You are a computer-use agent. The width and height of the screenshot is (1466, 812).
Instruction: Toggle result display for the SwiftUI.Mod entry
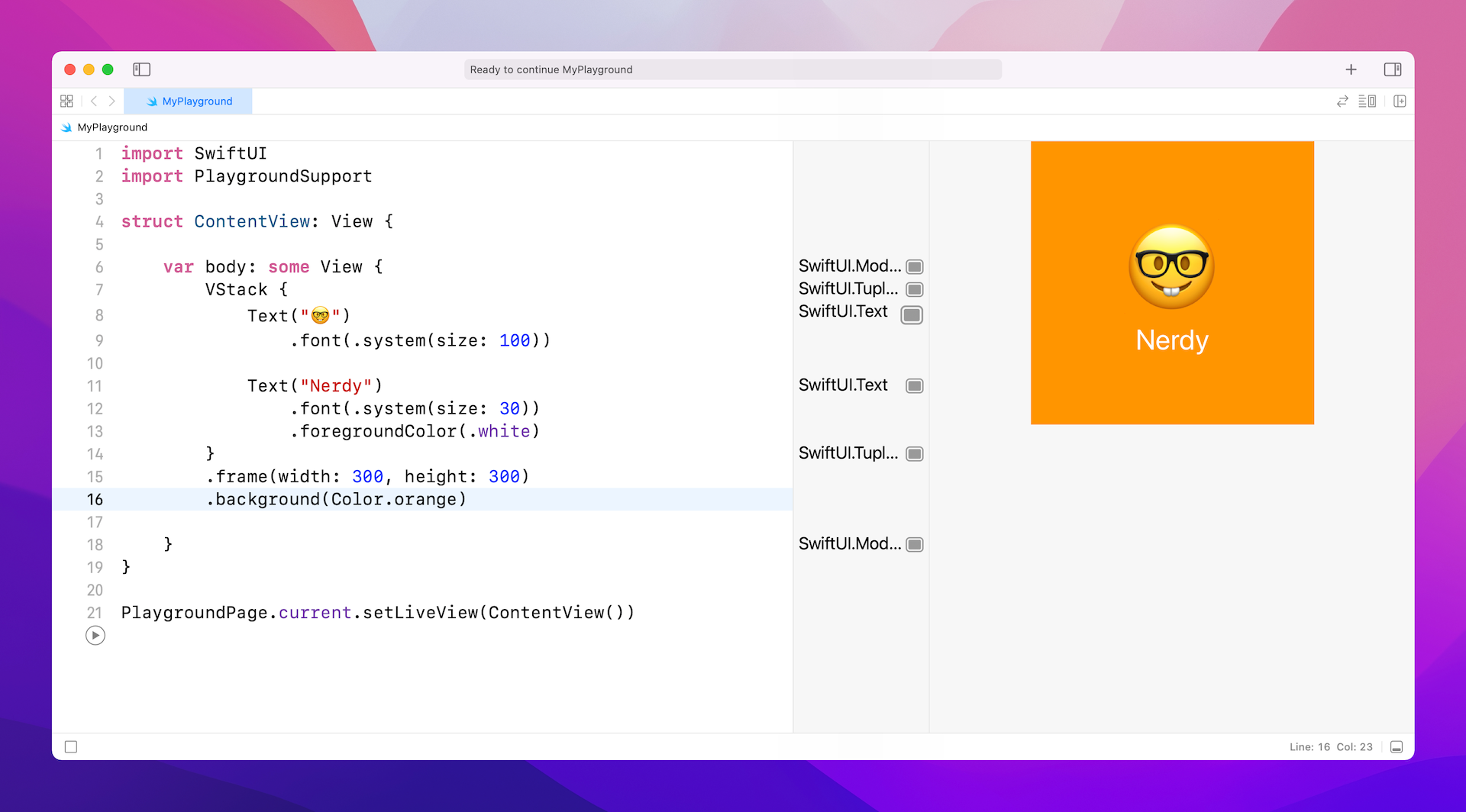(x=915, y=266)
